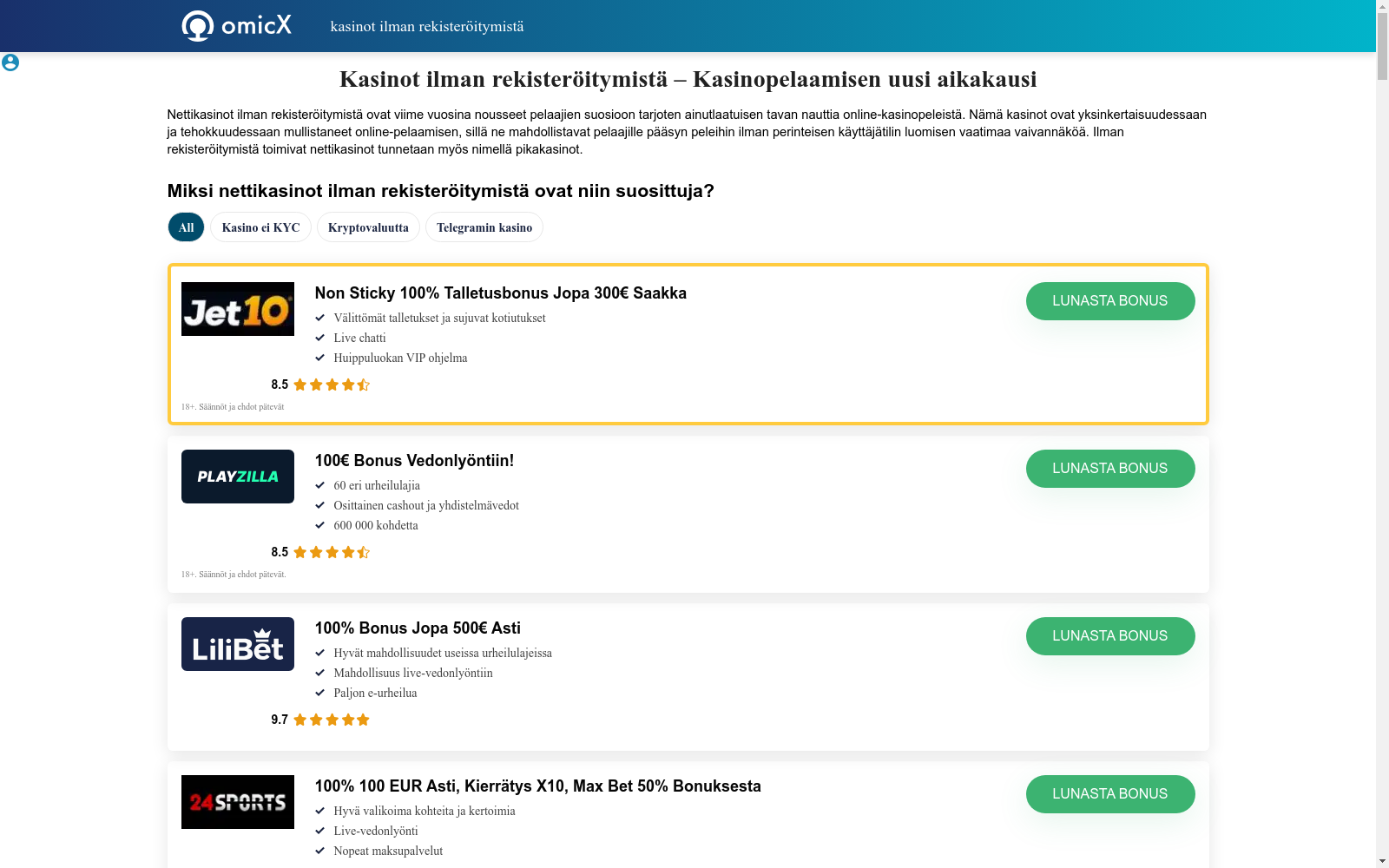Click the main page heading 'Kasinot ilman rekisteröitymistä'
The width and height of the screenshot is (1389, 868).
(x=688, y=79)
